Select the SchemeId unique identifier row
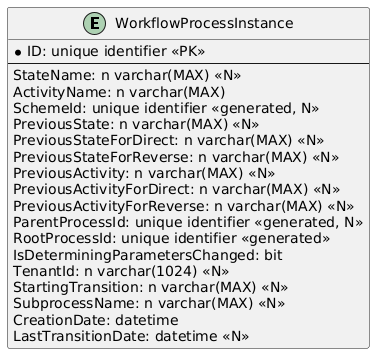 pos(166,108)
